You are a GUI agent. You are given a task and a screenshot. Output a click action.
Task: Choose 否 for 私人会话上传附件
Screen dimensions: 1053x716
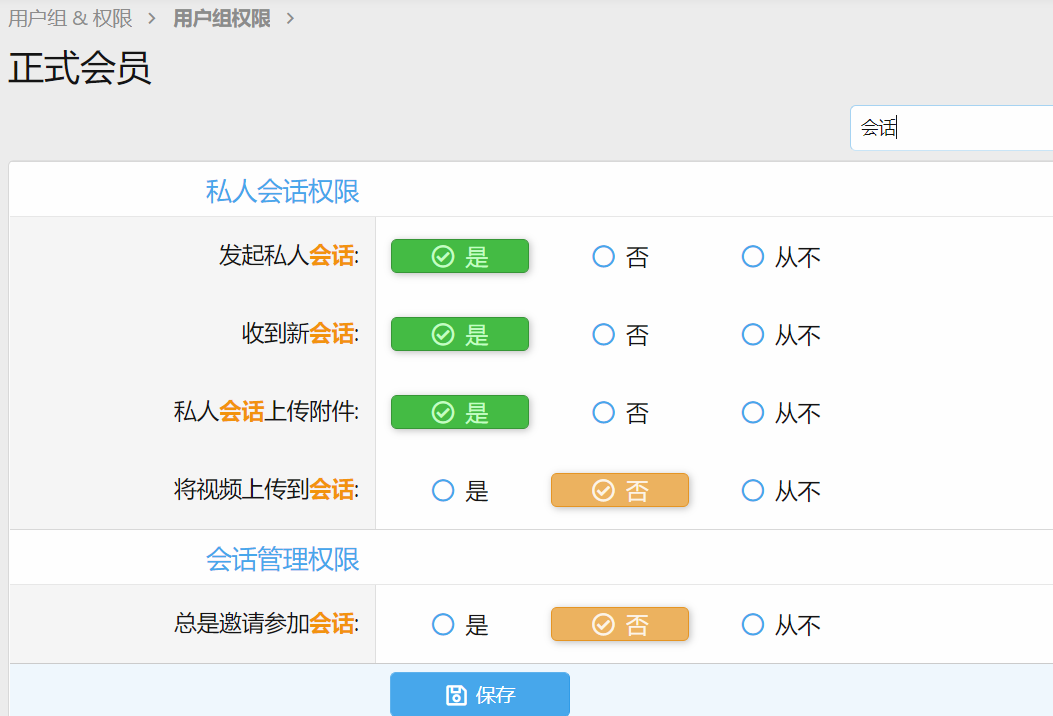tap(604, 413)
